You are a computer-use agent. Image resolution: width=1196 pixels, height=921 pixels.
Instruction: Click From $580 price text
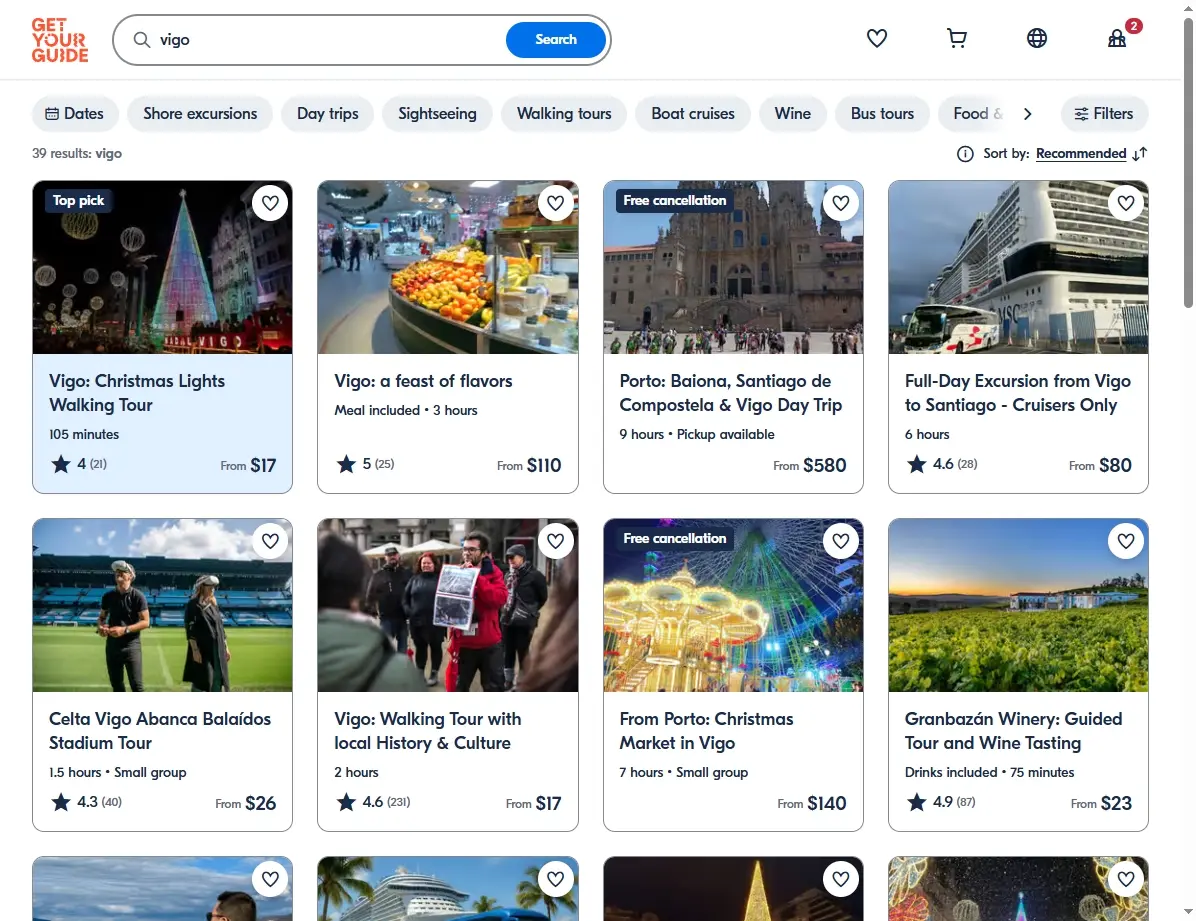(x=809, y=465)
